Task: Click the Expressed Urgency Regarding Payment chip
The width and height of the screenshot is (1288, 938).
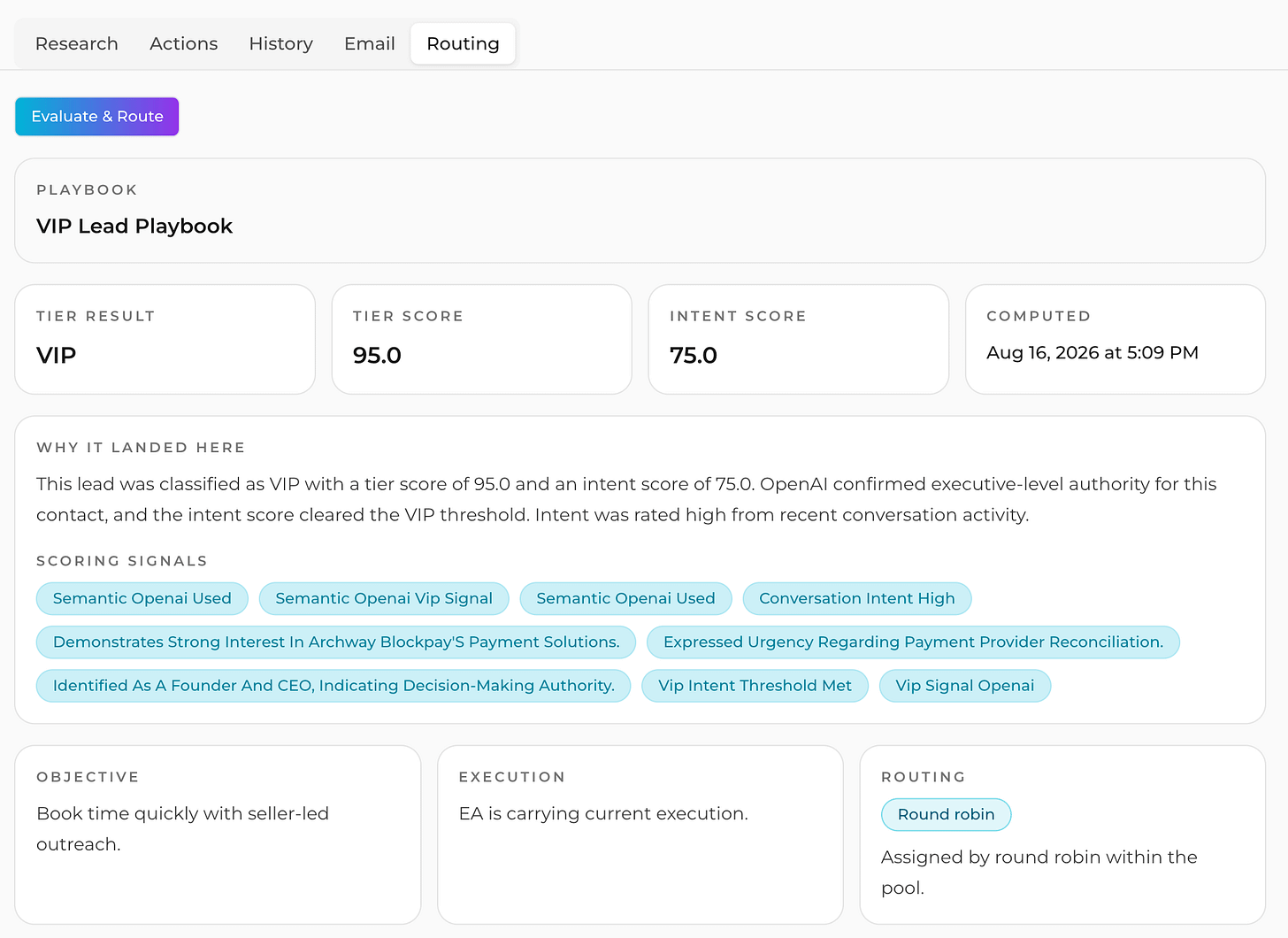Action: 913,642
